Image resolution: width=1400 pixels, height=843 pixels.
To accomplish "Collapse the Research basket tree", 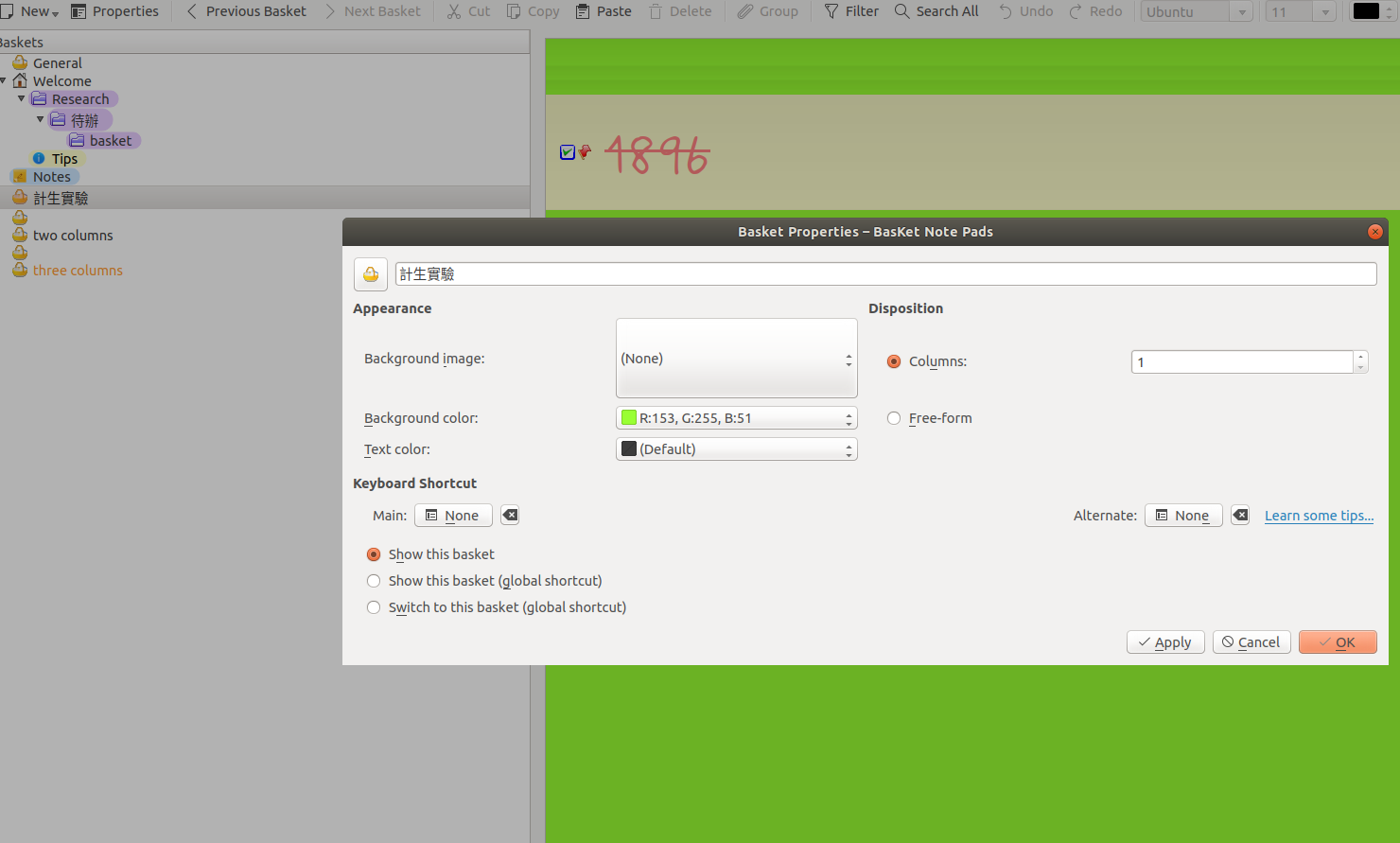I will [x=21, y=98].
